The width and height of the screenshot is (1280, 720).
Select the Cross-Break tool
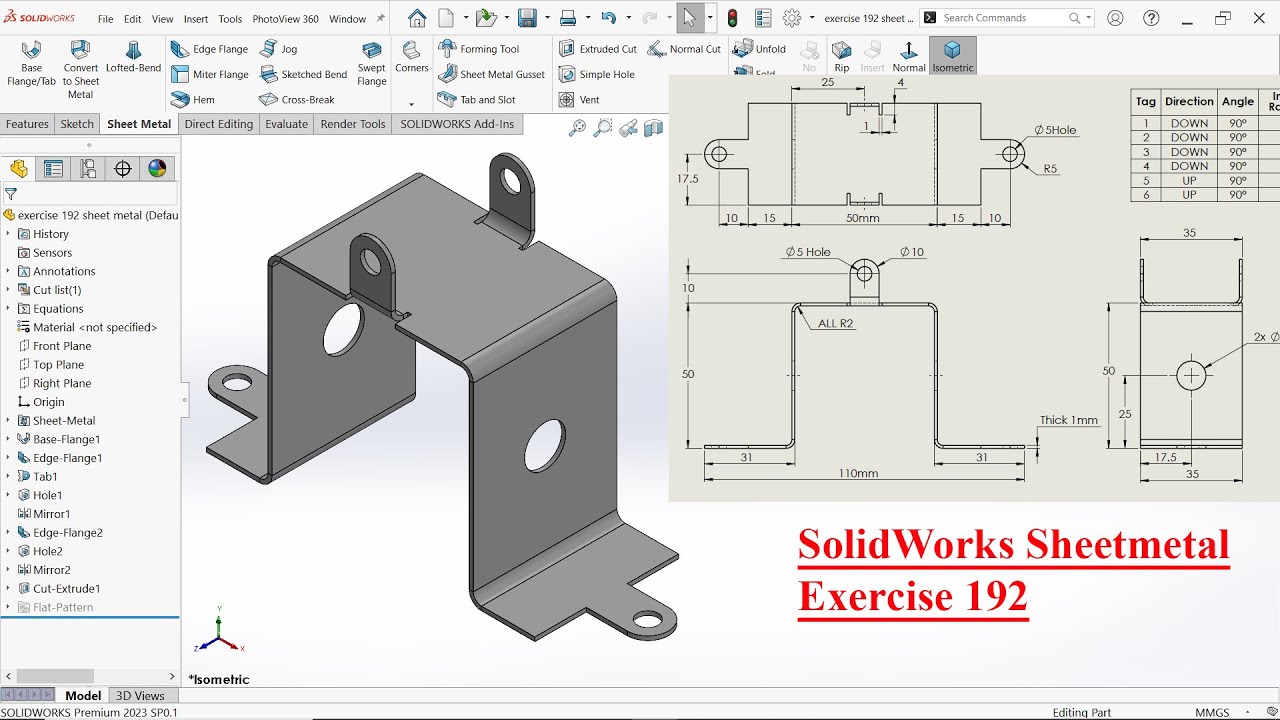(297, 100)
